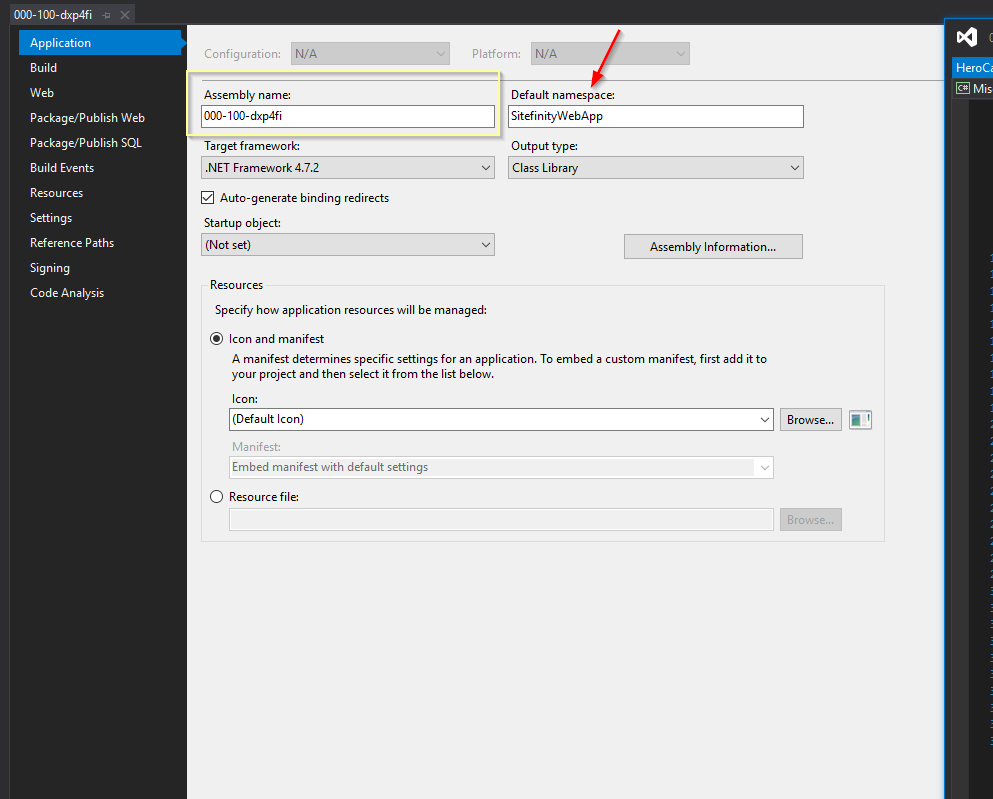993x799 pixels.
Task: Browse for a custom icon file
Action: (810, 419)
